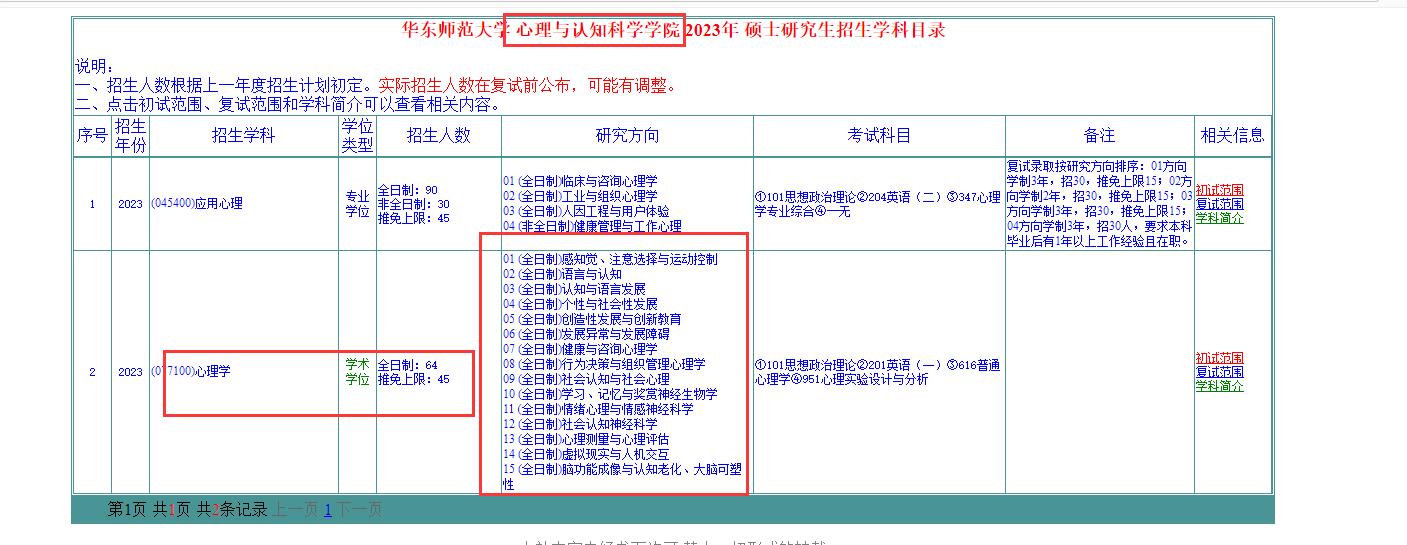The image size is (1407, 545).
Task: Click the 学位类型 column header
Action: pyautogui.click(x=357, y=136)
